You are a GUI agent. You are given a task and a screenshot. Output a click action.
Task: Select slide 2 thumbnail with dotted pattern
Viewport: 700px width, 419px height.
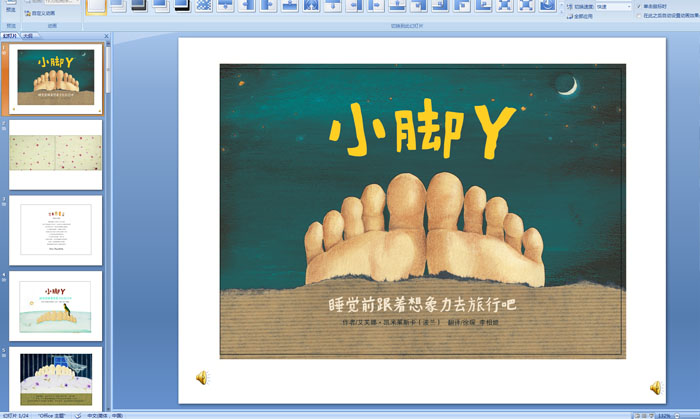point(56,154)
